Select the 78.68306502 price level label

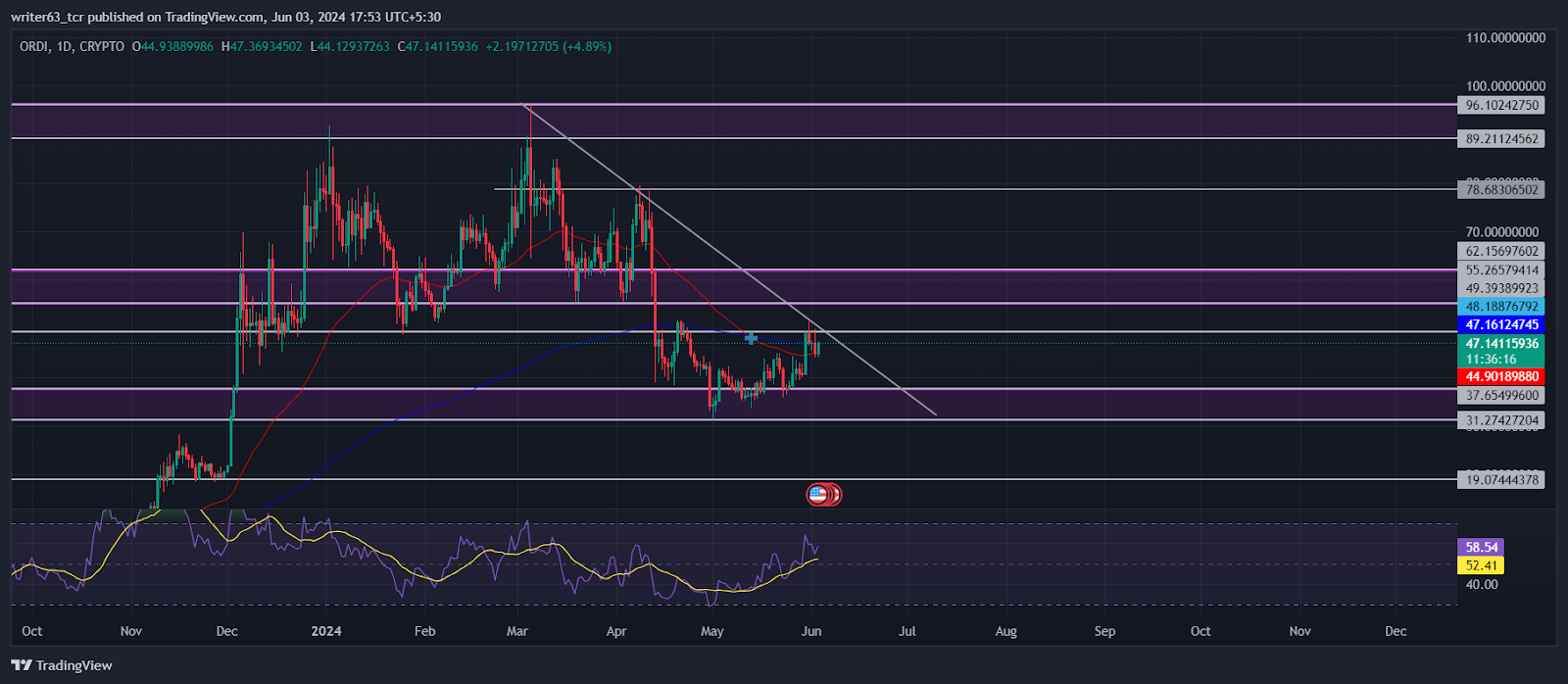(1502, 190)
